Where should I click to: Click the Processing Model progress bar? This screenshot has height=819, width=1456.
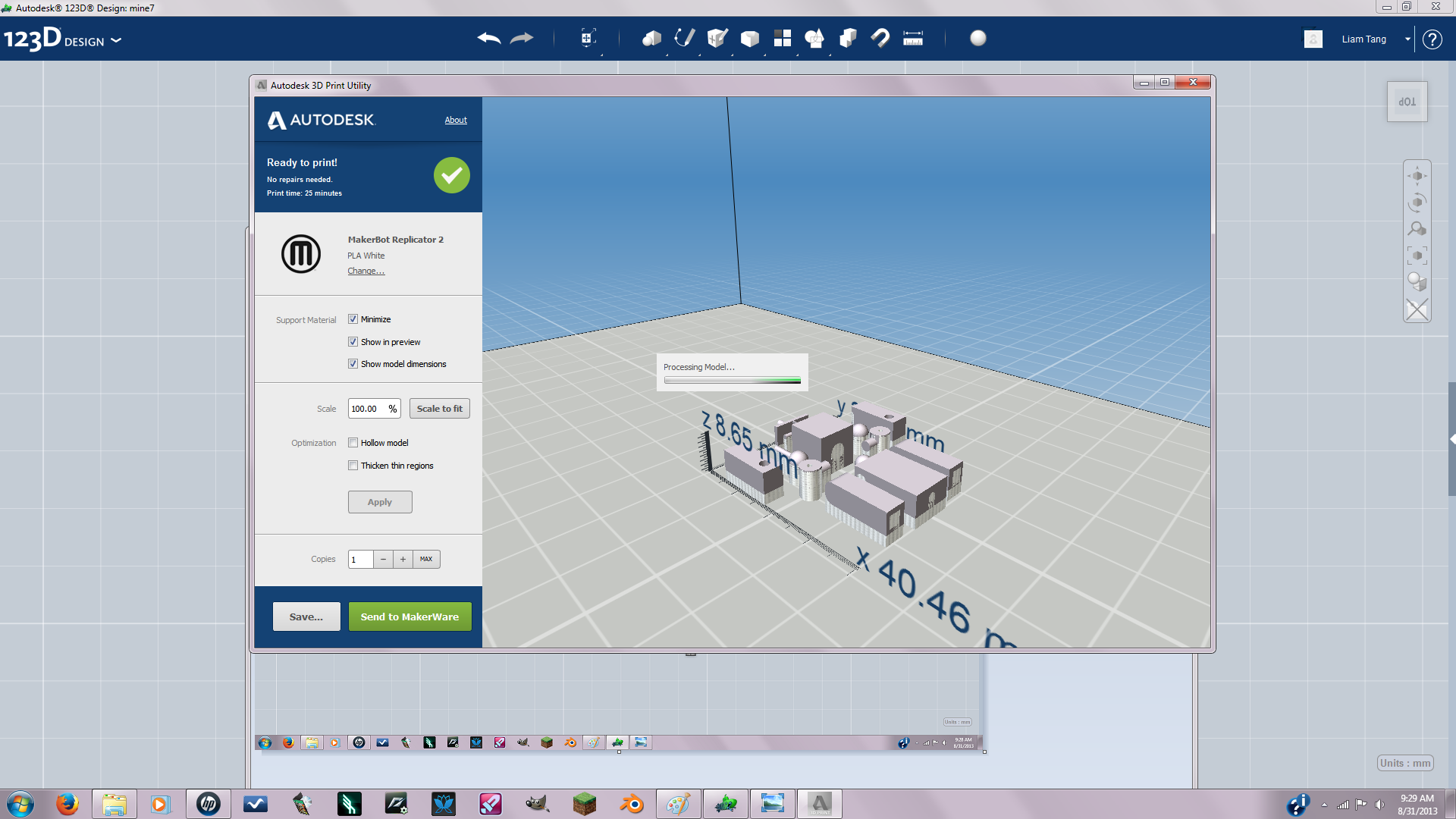(733, 380)
